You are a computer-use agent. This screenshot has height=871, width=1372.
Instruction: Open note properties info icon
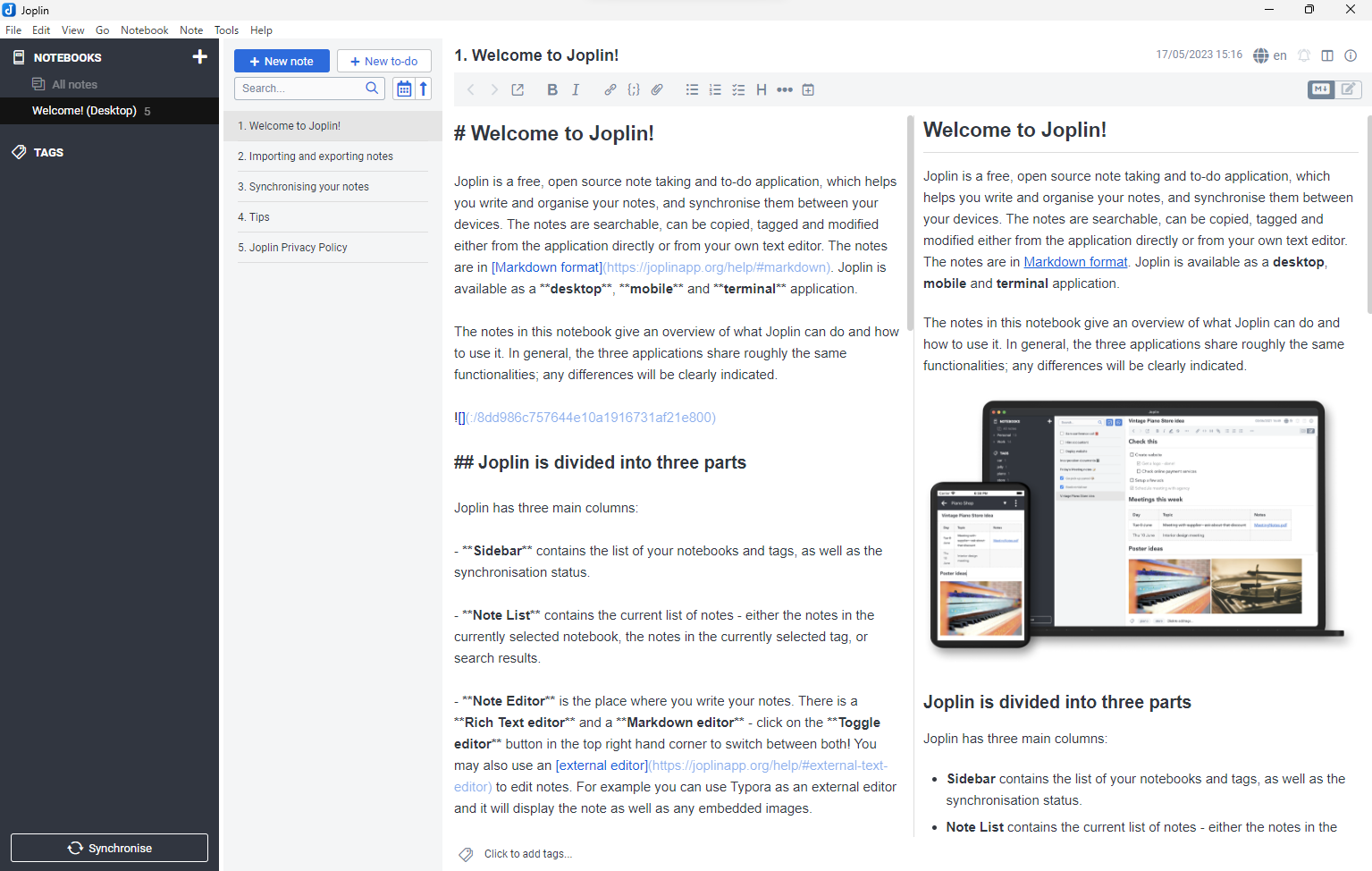[x=1351, y=55]
